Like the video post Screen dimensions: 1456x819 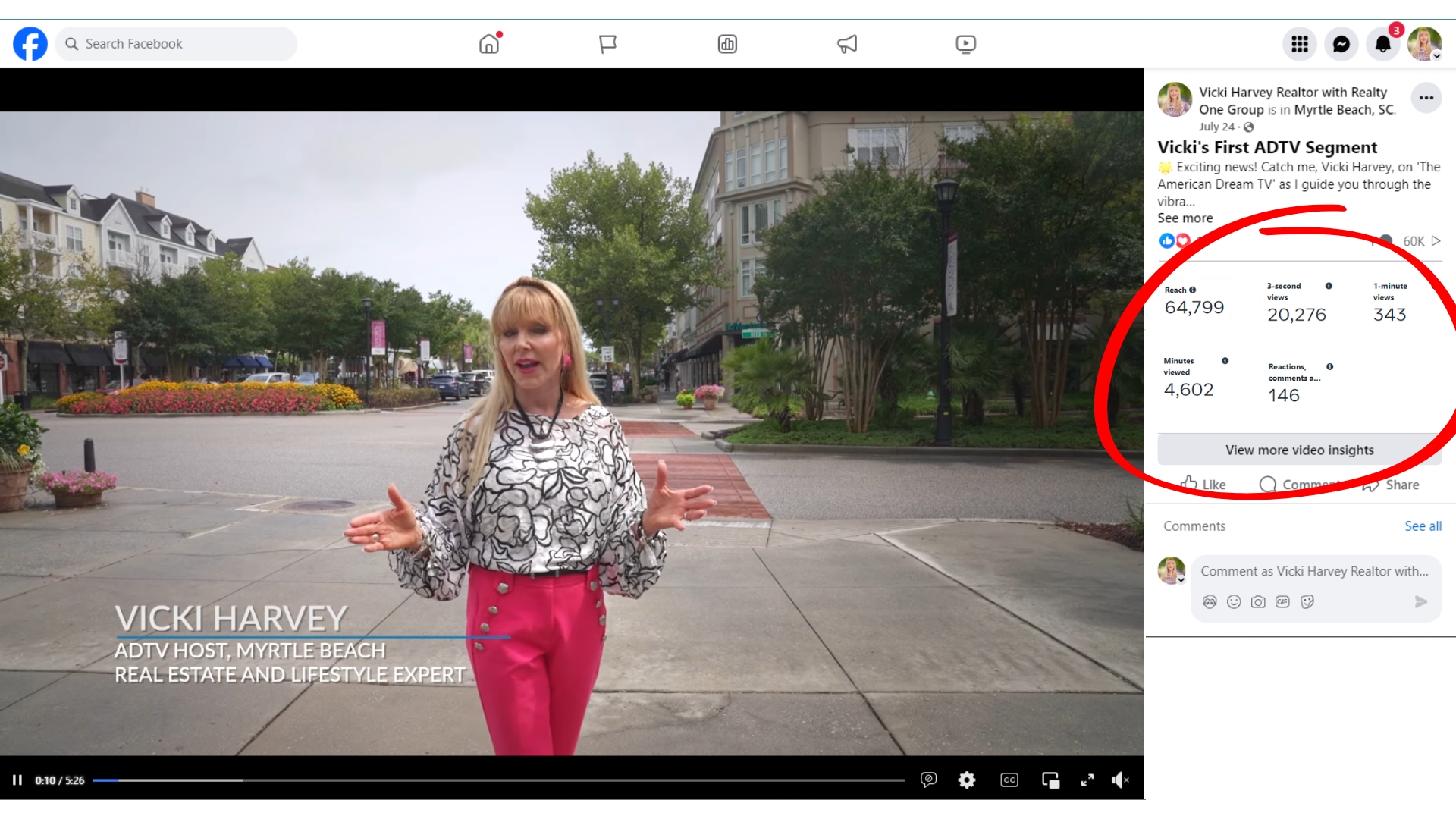[1203, 485]
